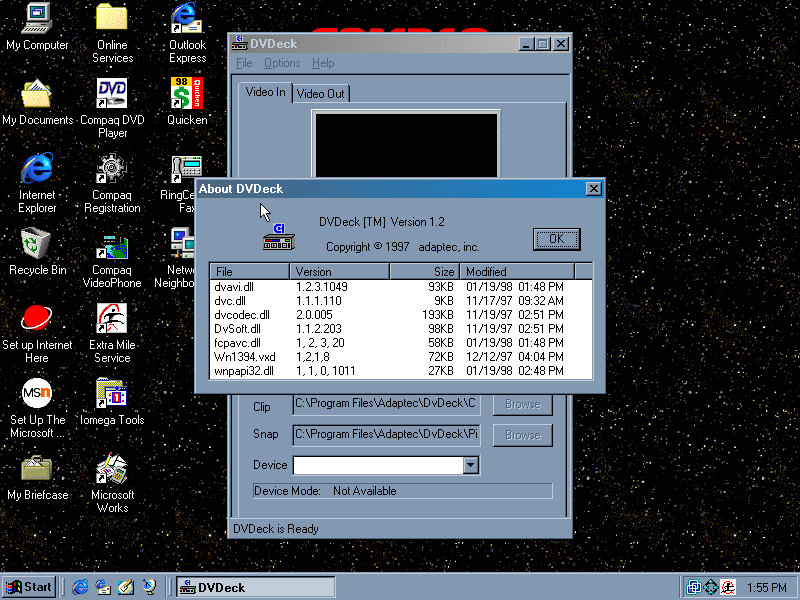Click the red system tray icon beside clock

[728, 587]
